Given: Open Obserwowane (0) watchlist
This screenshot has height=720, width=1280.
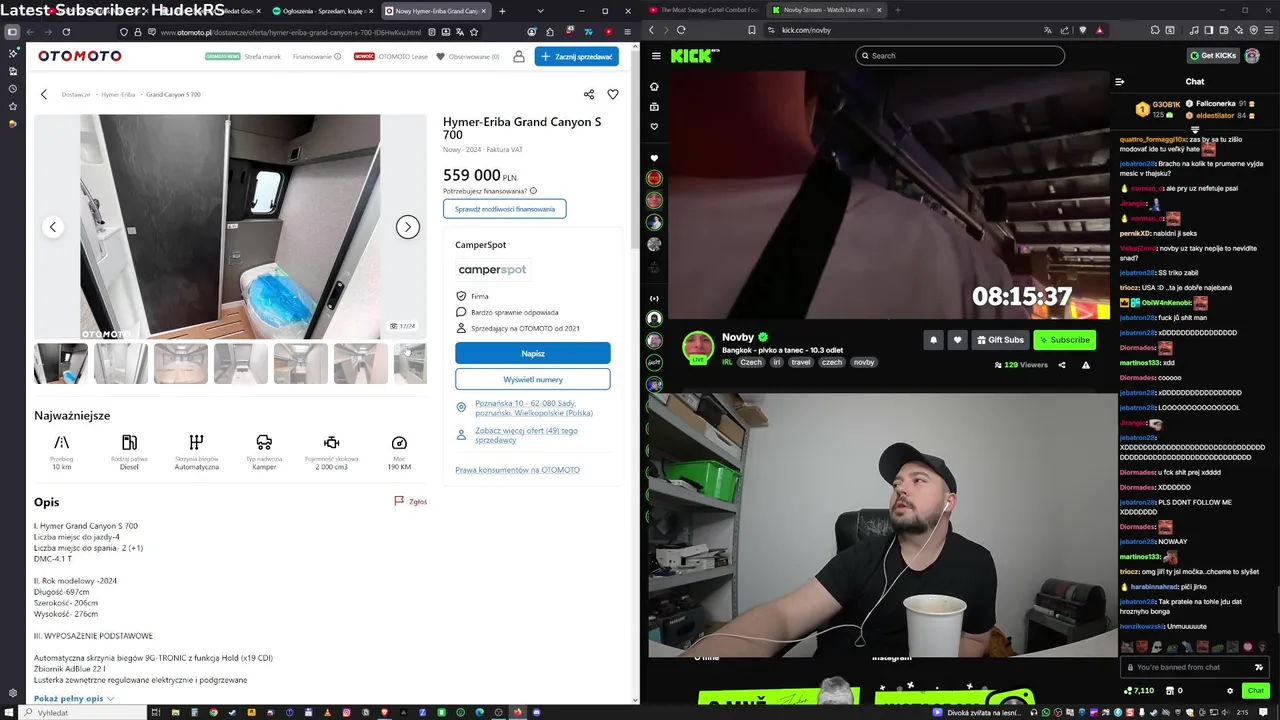Looking at the screenshot, I should (467, 57).
